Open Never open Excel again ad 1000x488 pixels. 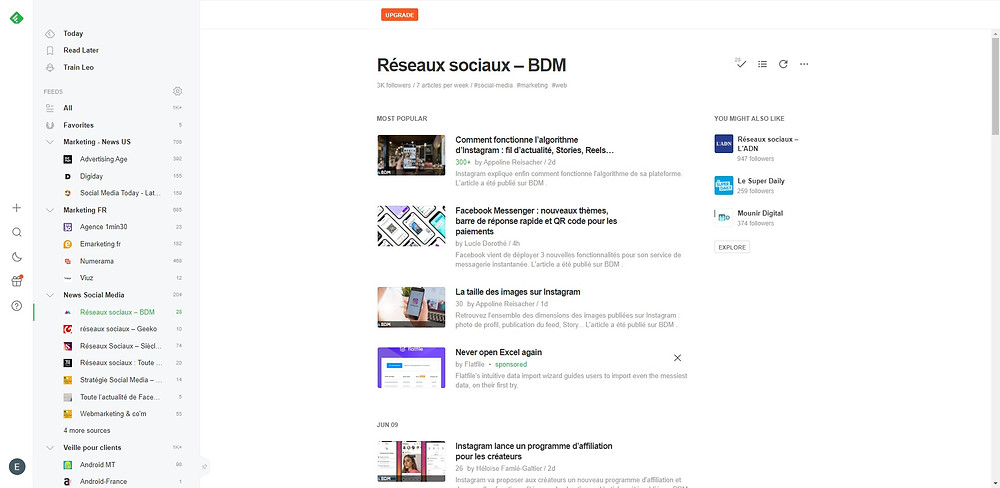tap(499, 352)
